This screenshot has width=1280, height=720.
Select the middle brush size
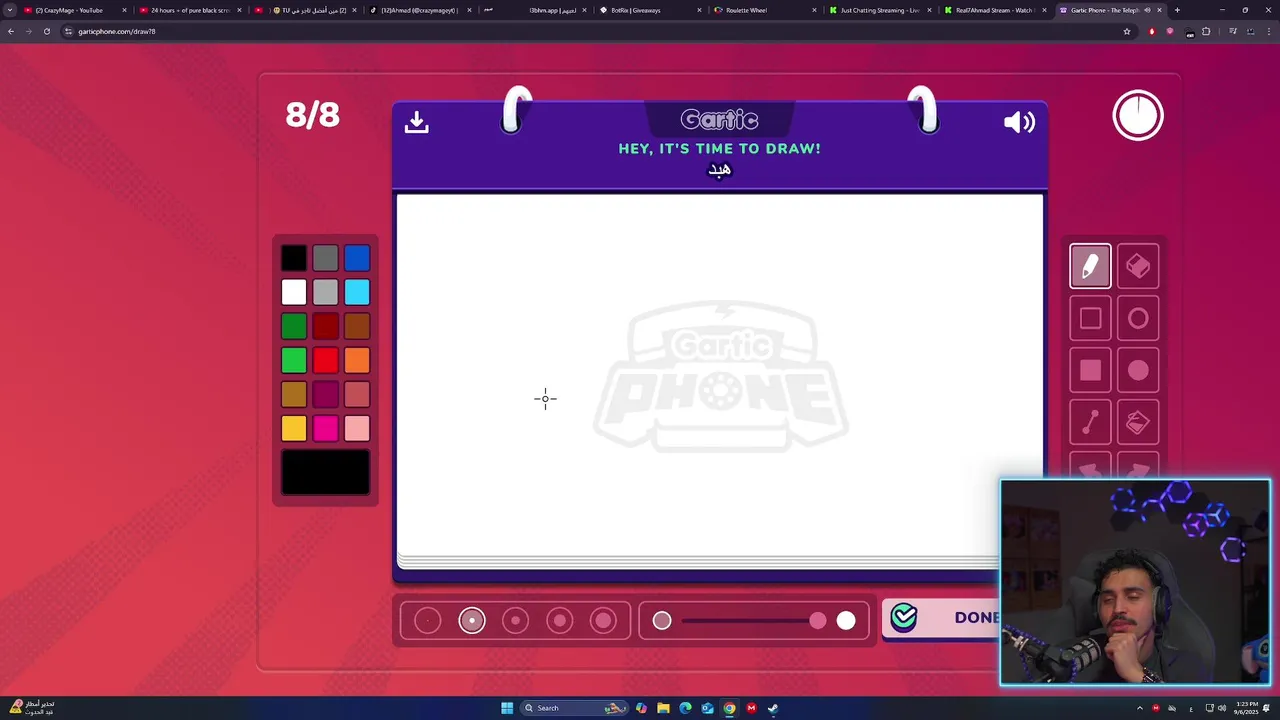tap(516, 621)
